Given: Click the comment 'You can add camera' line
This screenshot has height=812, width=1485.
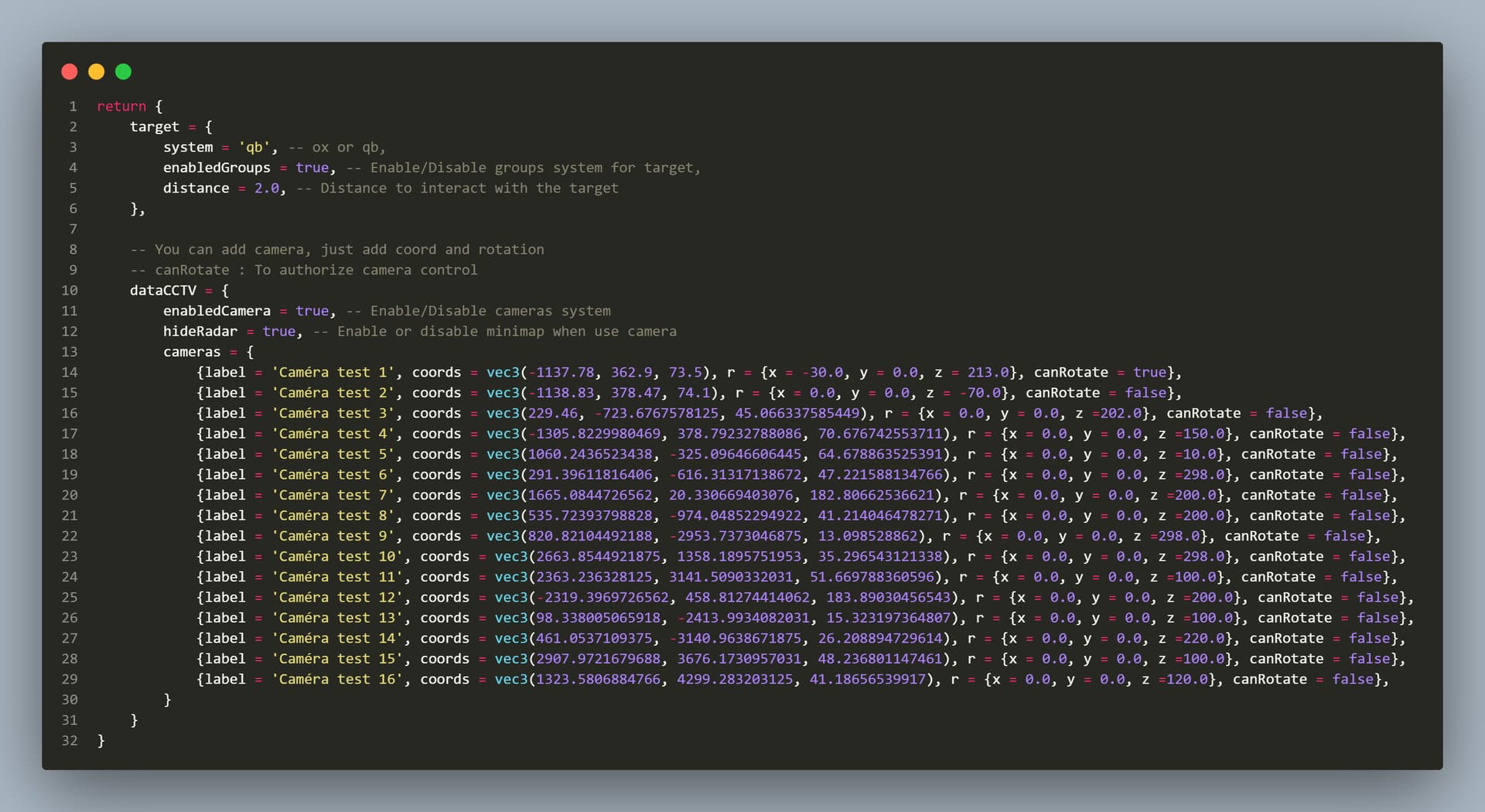Looking at the screenshot, I should 337,250.
